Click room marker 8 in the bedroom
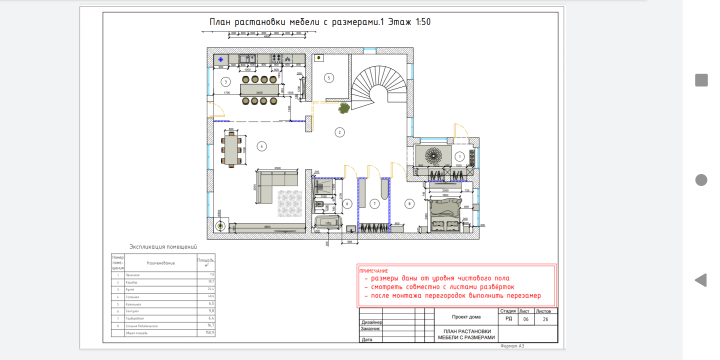 click(409, 203)
